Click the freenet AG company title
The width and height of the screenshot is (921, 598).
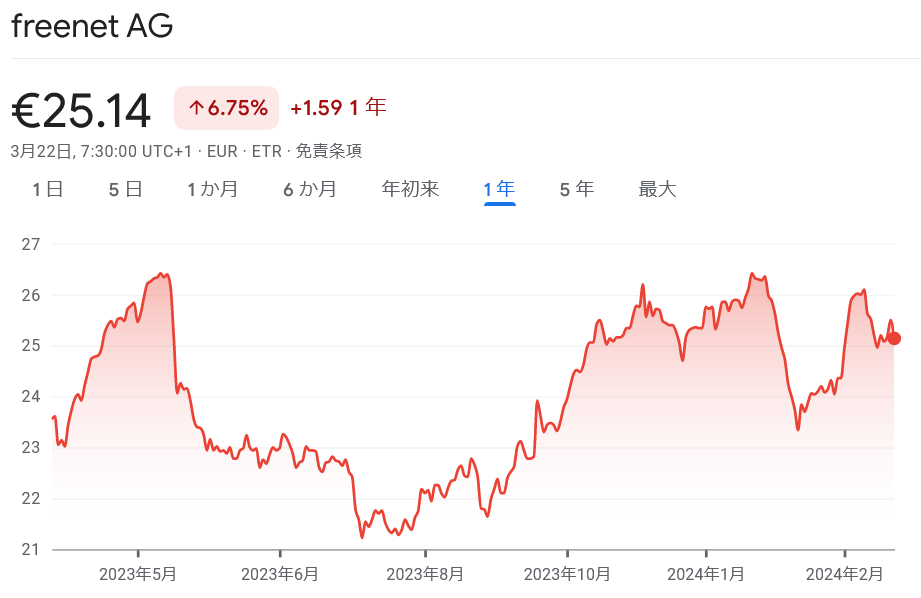pyautogui.click(x=91, y=26)
